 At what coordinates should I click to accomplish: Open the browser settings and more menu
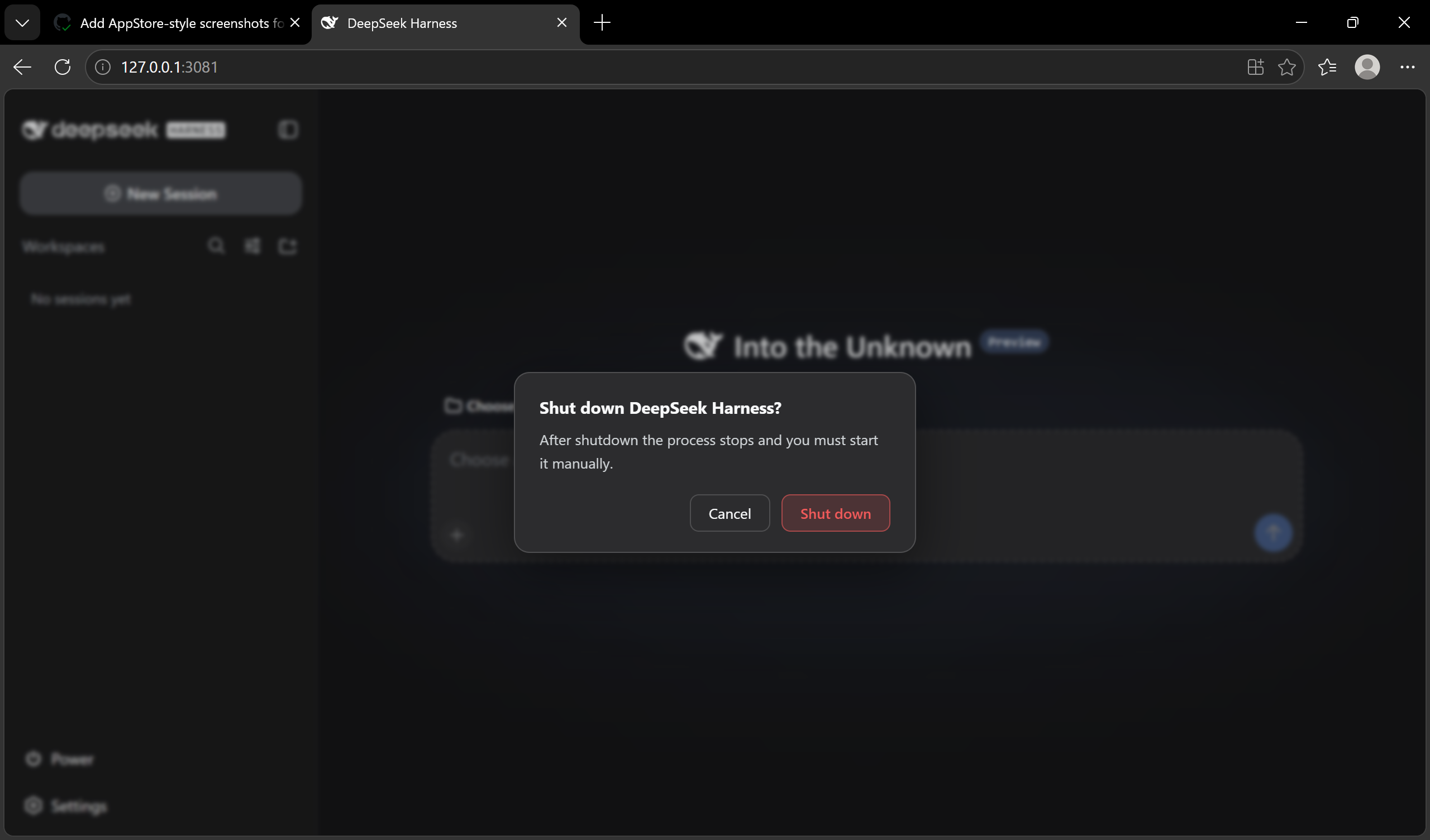pyautogui.click(x=1407, y=67)
